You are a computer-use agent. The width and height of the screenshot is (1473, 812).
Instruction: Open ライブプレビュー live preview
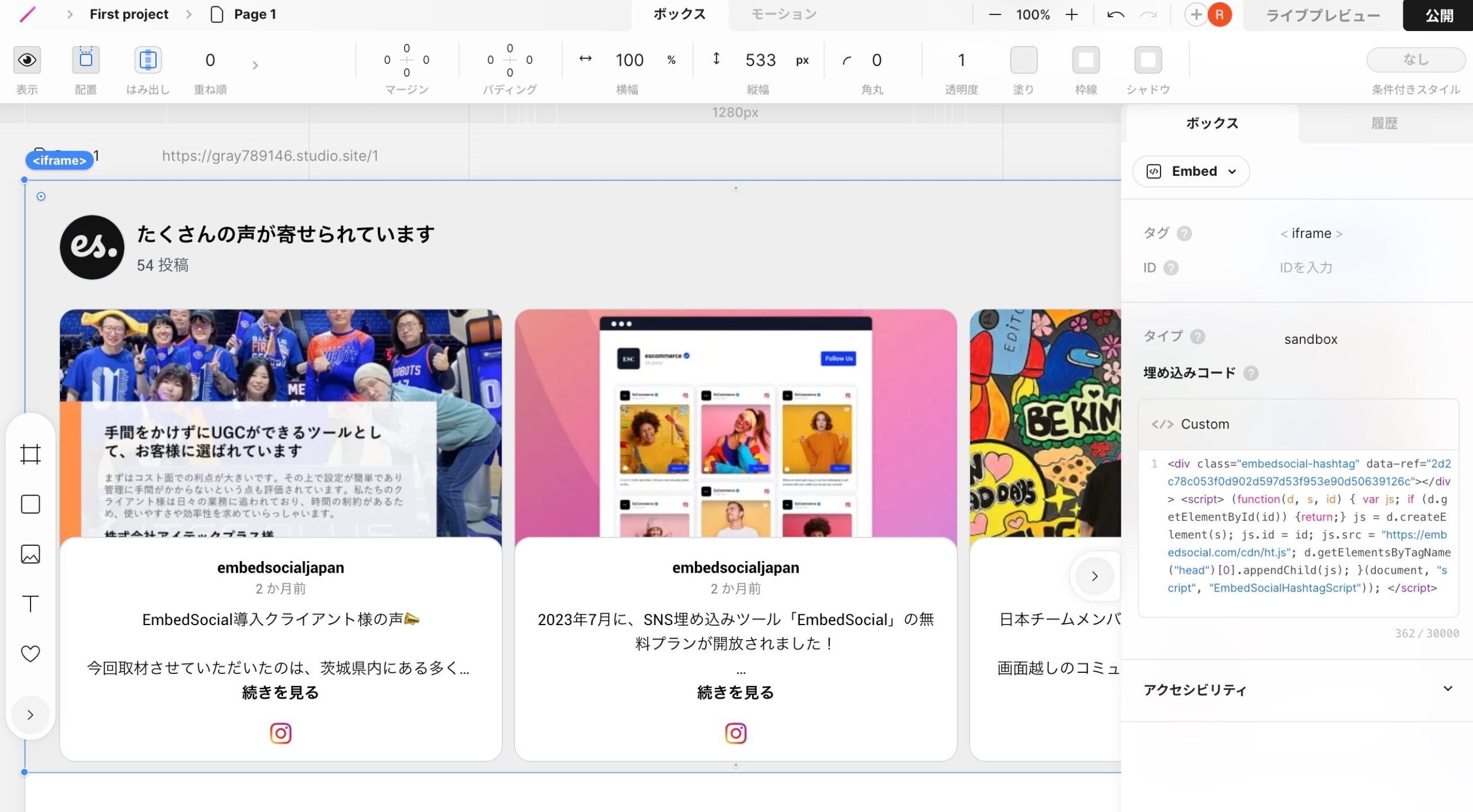click(1323, 16)
